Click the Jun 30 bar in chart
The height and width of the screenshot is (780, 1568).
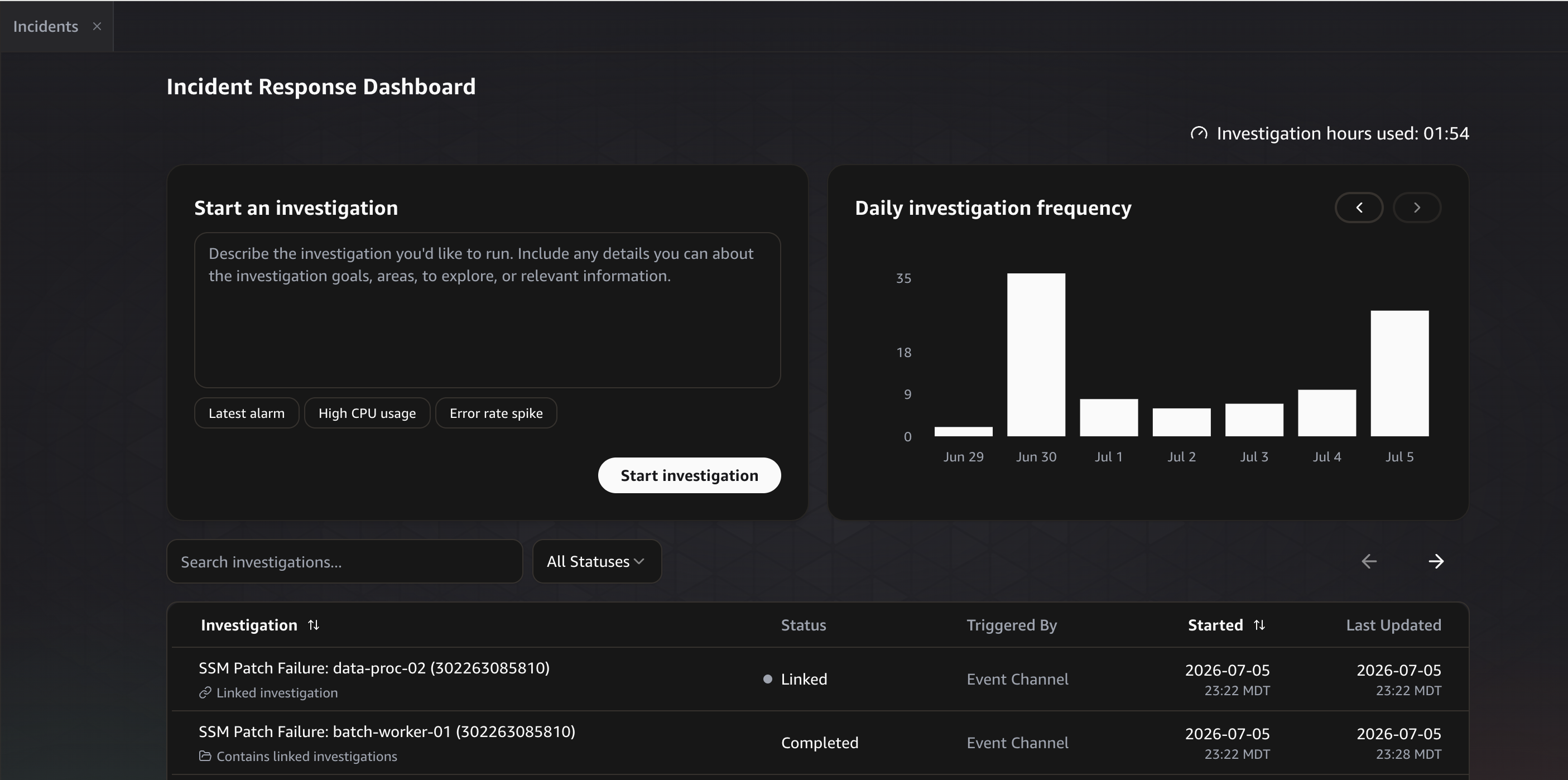1036,355
